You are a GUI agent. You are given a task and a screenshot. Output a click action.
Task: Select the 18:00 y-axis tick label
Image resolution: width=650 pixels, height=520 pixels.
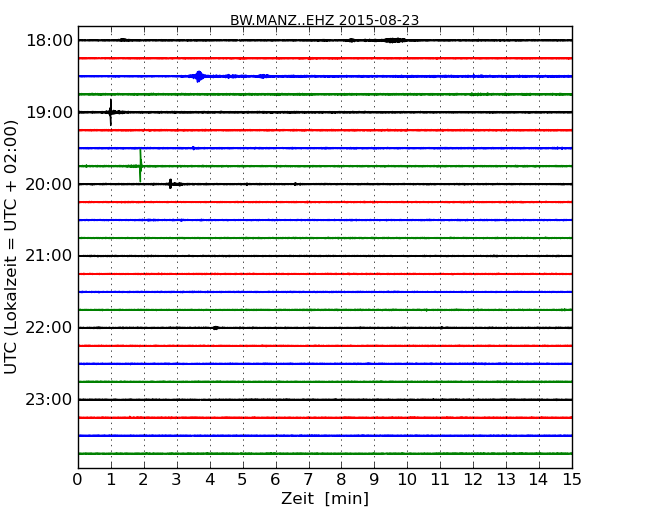[x=49, y=40]
